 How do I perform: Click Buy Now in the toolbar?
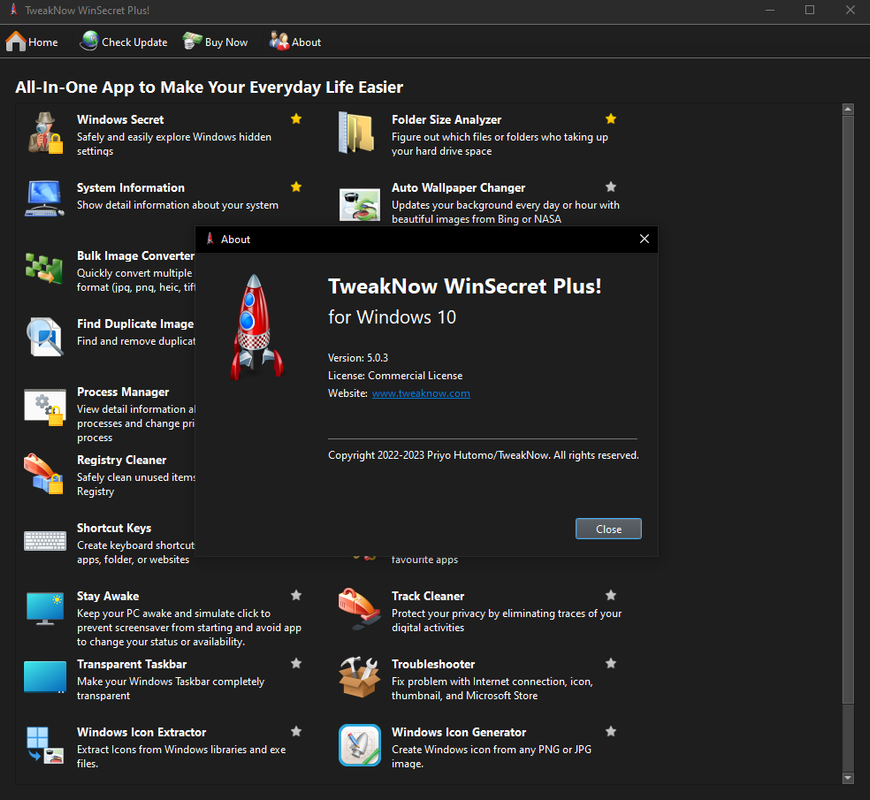(215, 42)
